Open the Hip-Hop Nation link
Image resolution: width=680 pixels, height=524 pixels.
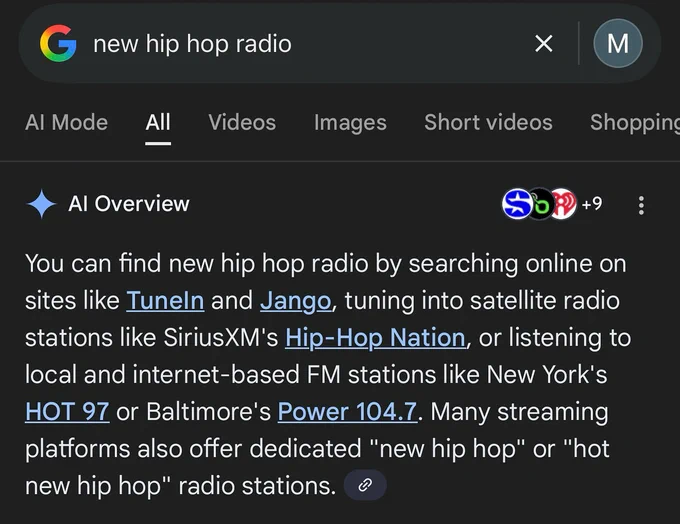pyautogui.click(x=375, y=338)
